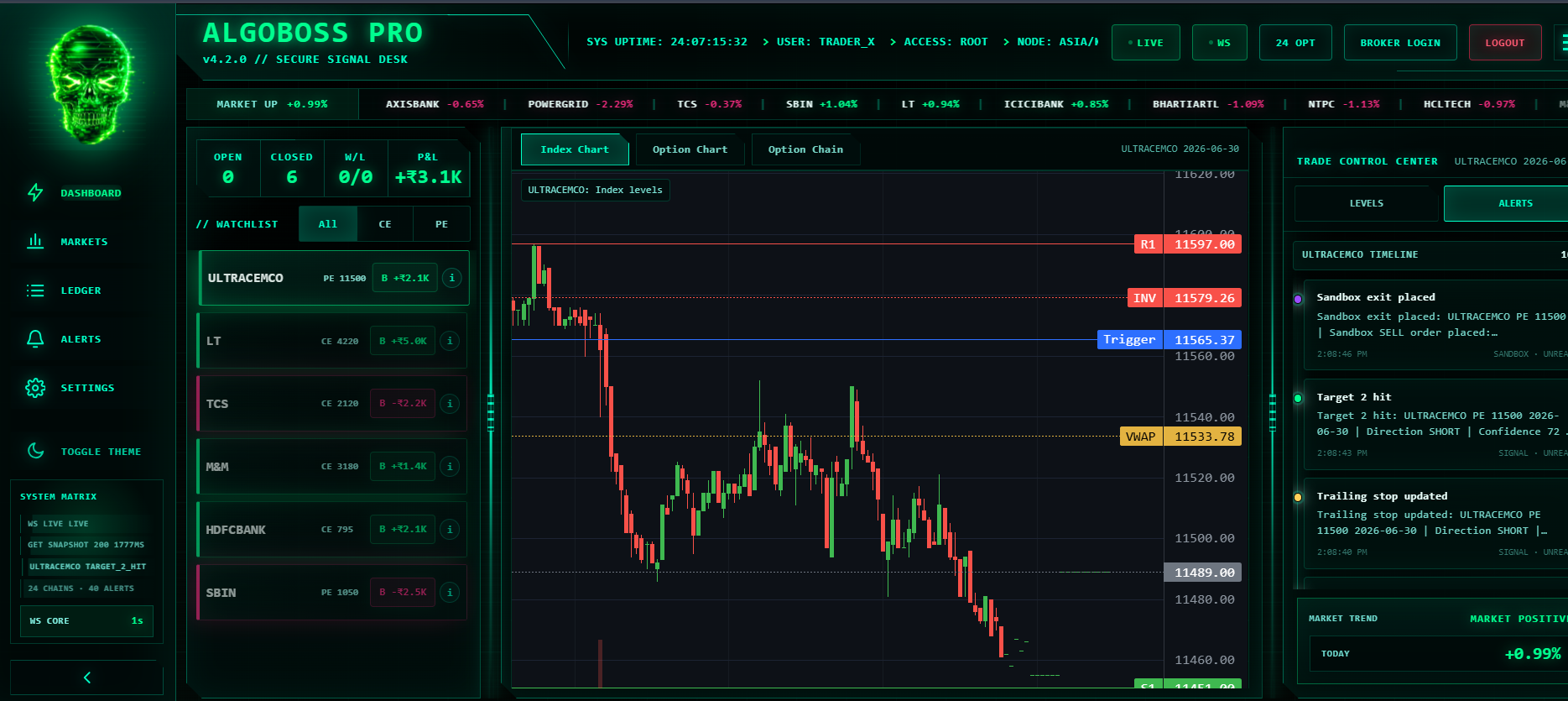Show info icon for TCS watchlist row

tap(451, 404)
